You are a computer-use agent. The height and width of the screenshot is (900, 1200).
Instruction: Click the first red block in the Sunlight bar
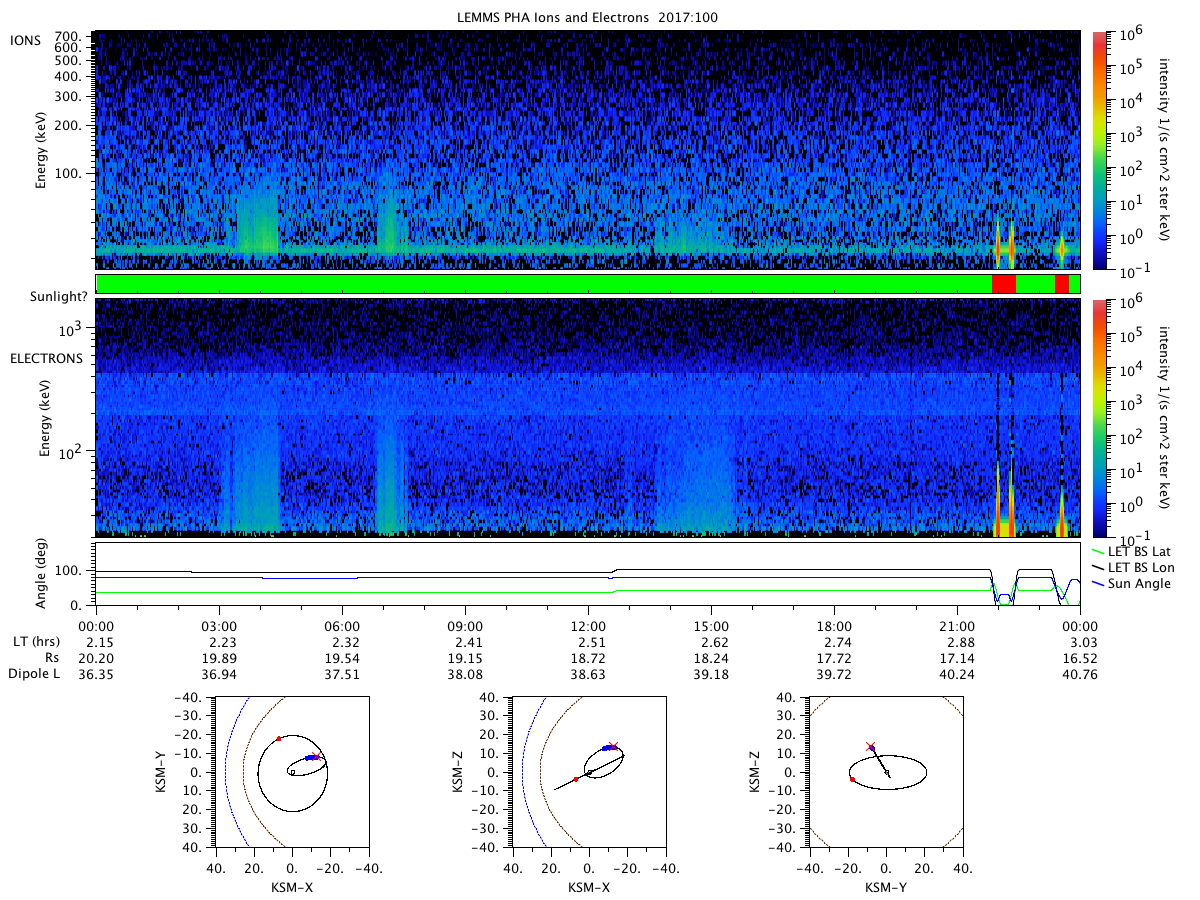[x=1003, y=284]
